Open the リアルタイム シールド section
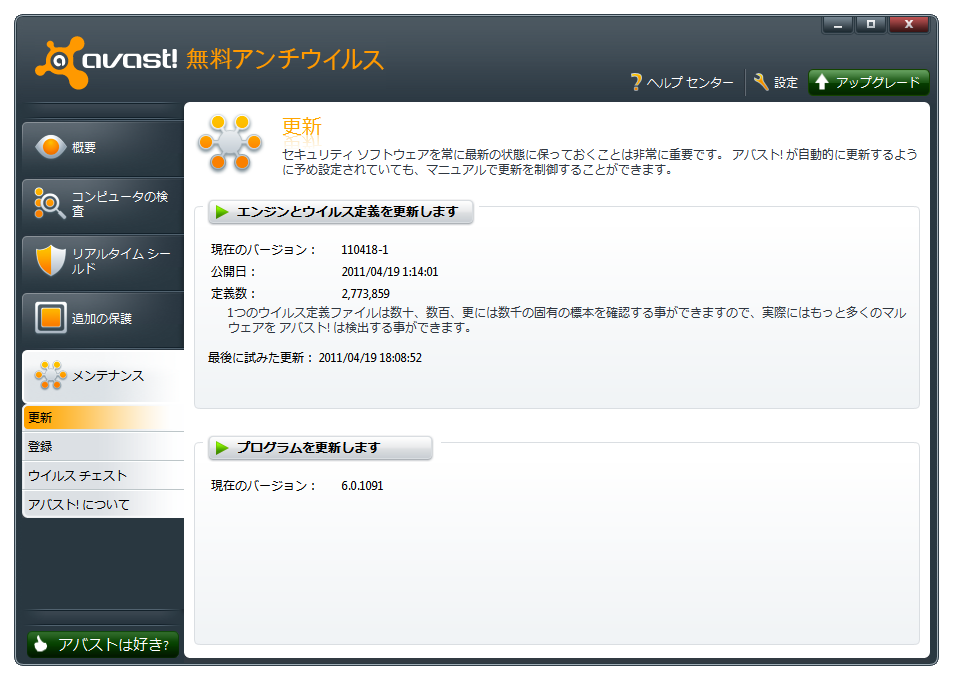Image resolution: width=957 pixels, height=684 pixels. (x=103, y=261)
